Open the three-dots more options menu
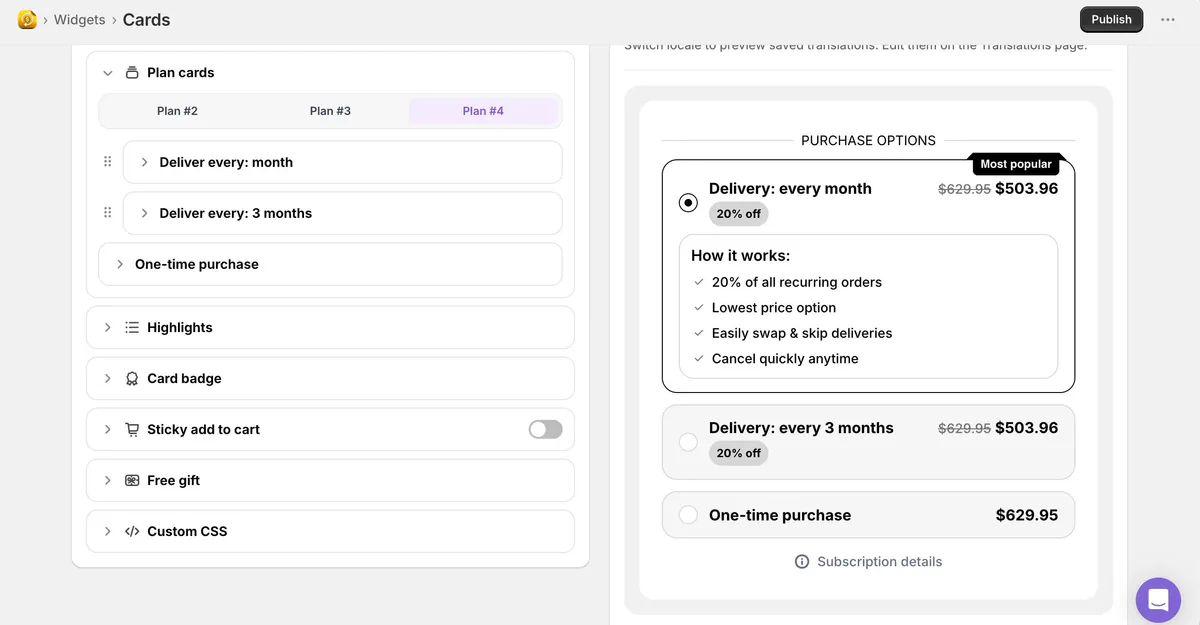The image size is (1200, 625). (1168, 19)
